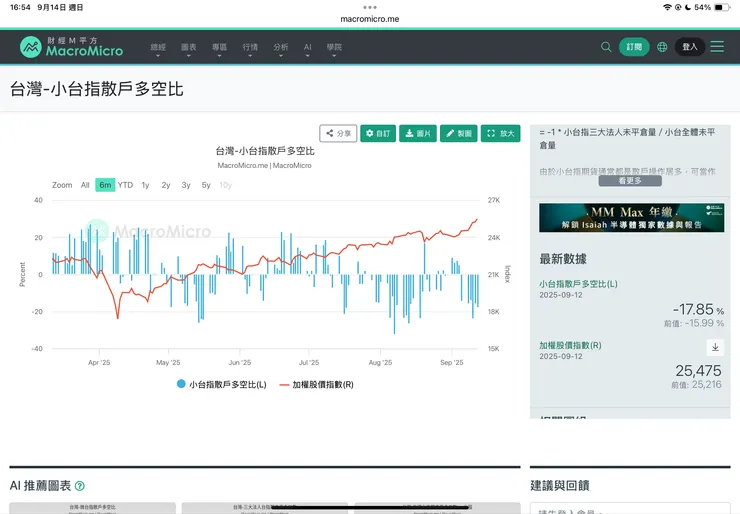This screenshot has height=514, width=740.
Task: Open the 總經 nav dropdown
Action: 158,49
